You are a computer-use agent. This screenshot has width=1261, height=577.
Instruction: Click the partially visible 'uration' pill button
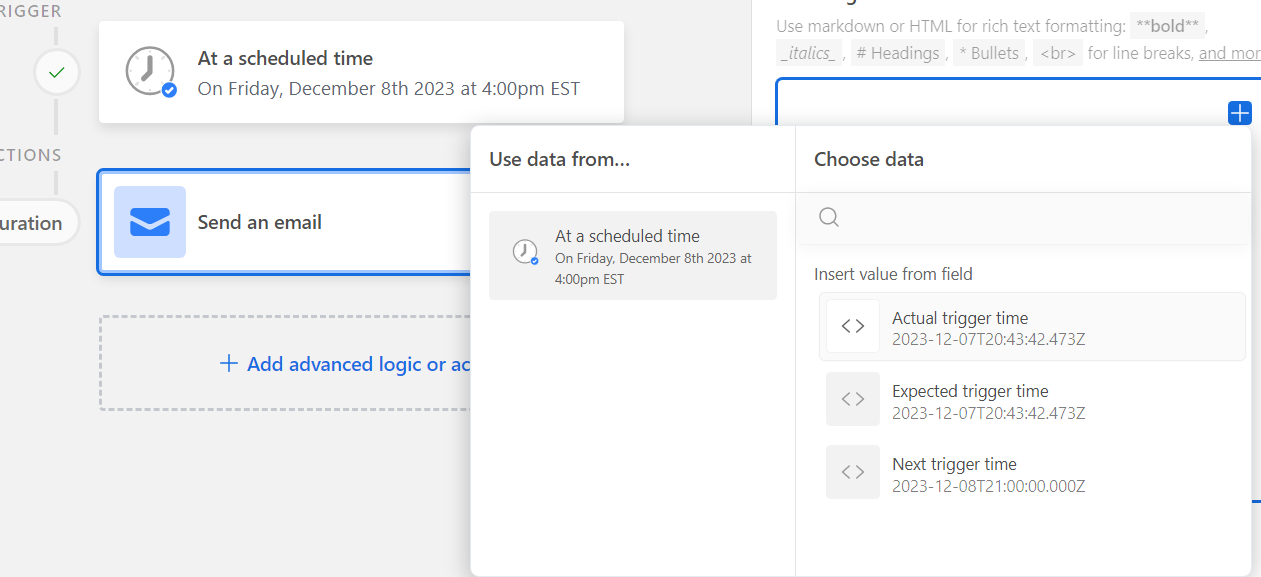pos(32,223)
